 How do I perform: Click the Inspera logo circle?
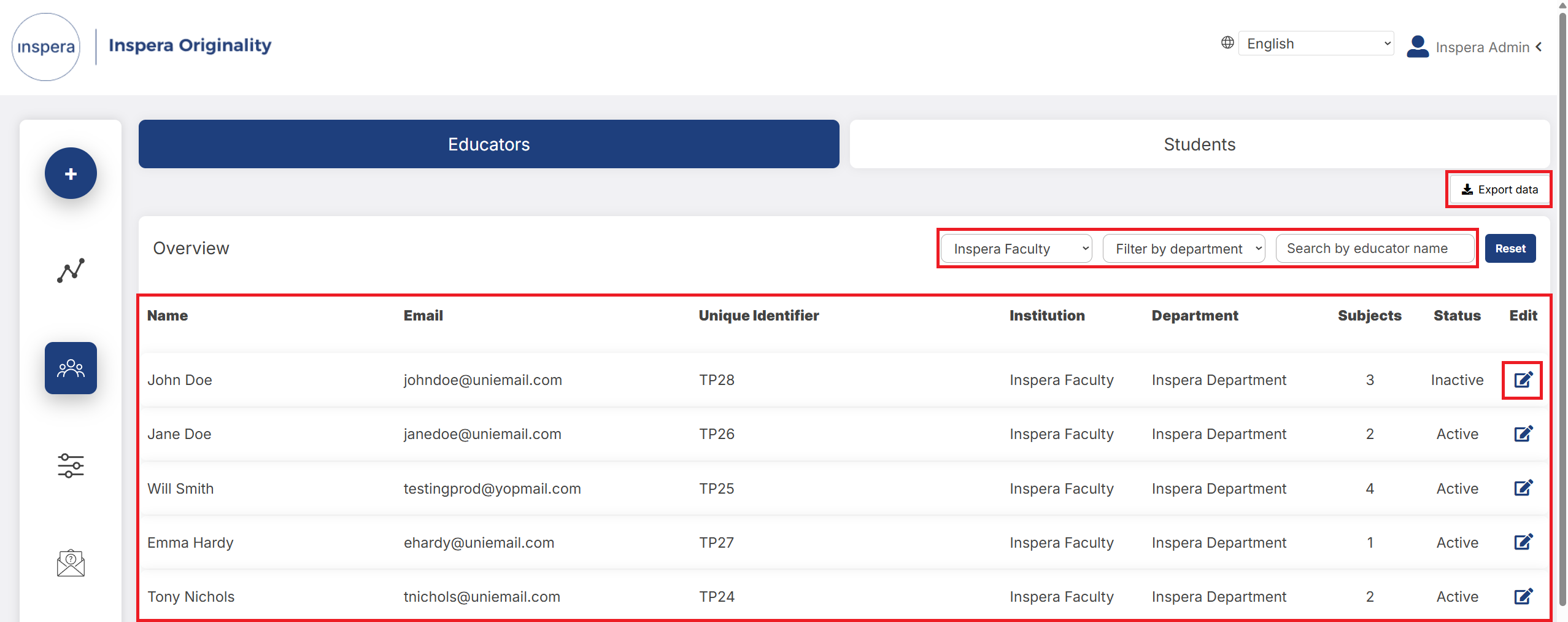pyautogui.click(x=46, y=47)
